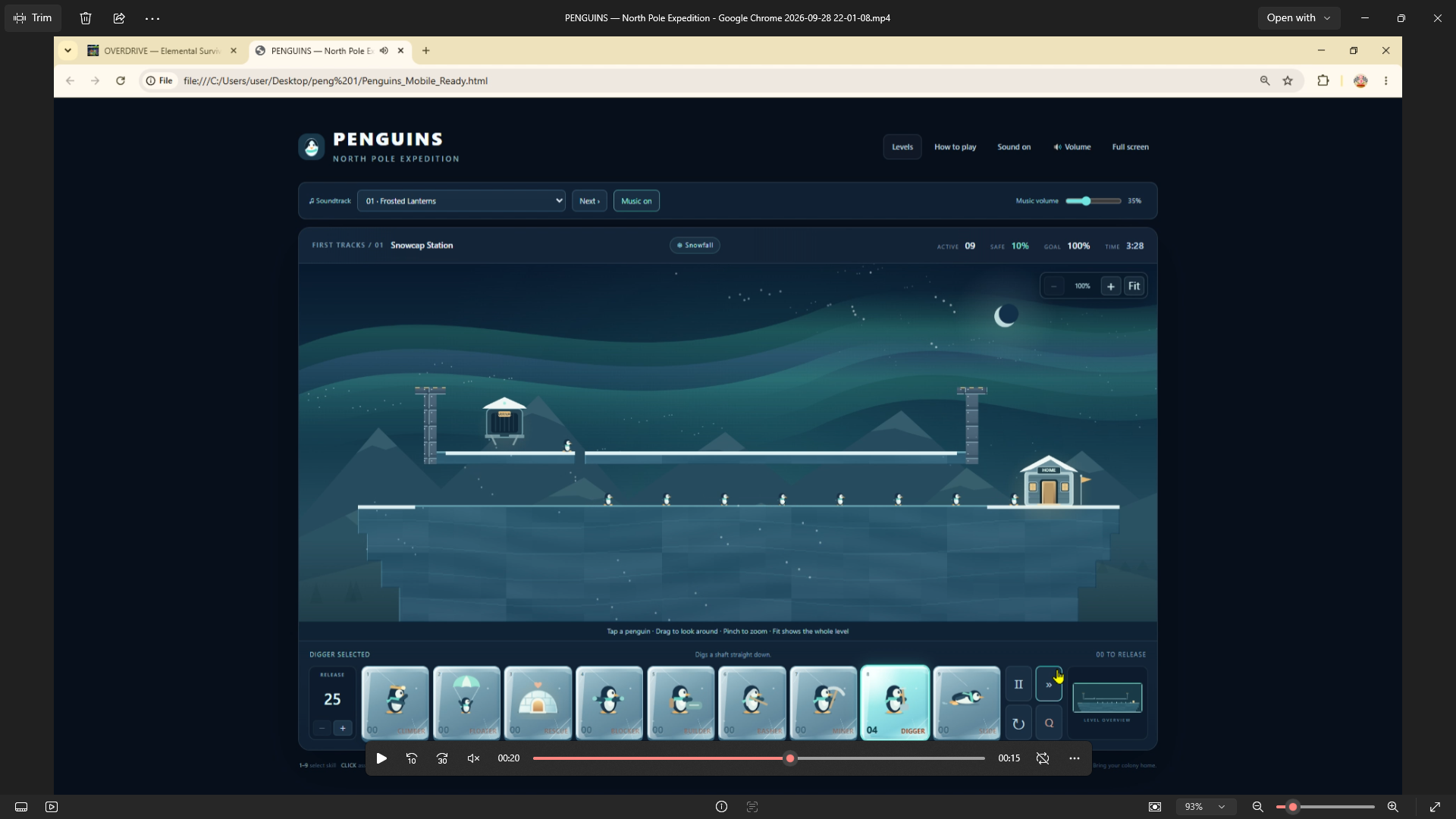The image size is (1456, 819).
Task: Select the Slide skill card
Action: pos(966,702)
